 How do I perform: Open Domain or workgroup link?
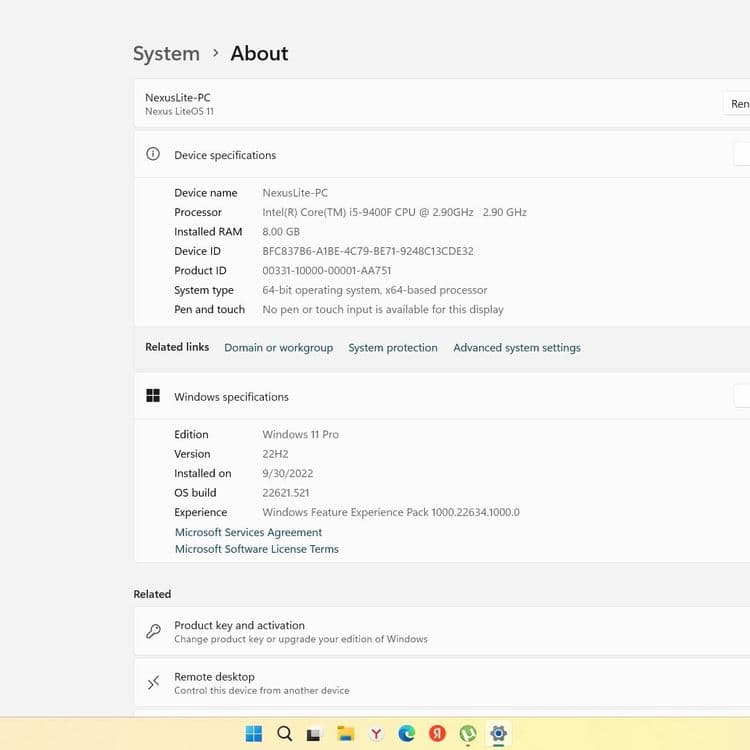tap(279, 348)
